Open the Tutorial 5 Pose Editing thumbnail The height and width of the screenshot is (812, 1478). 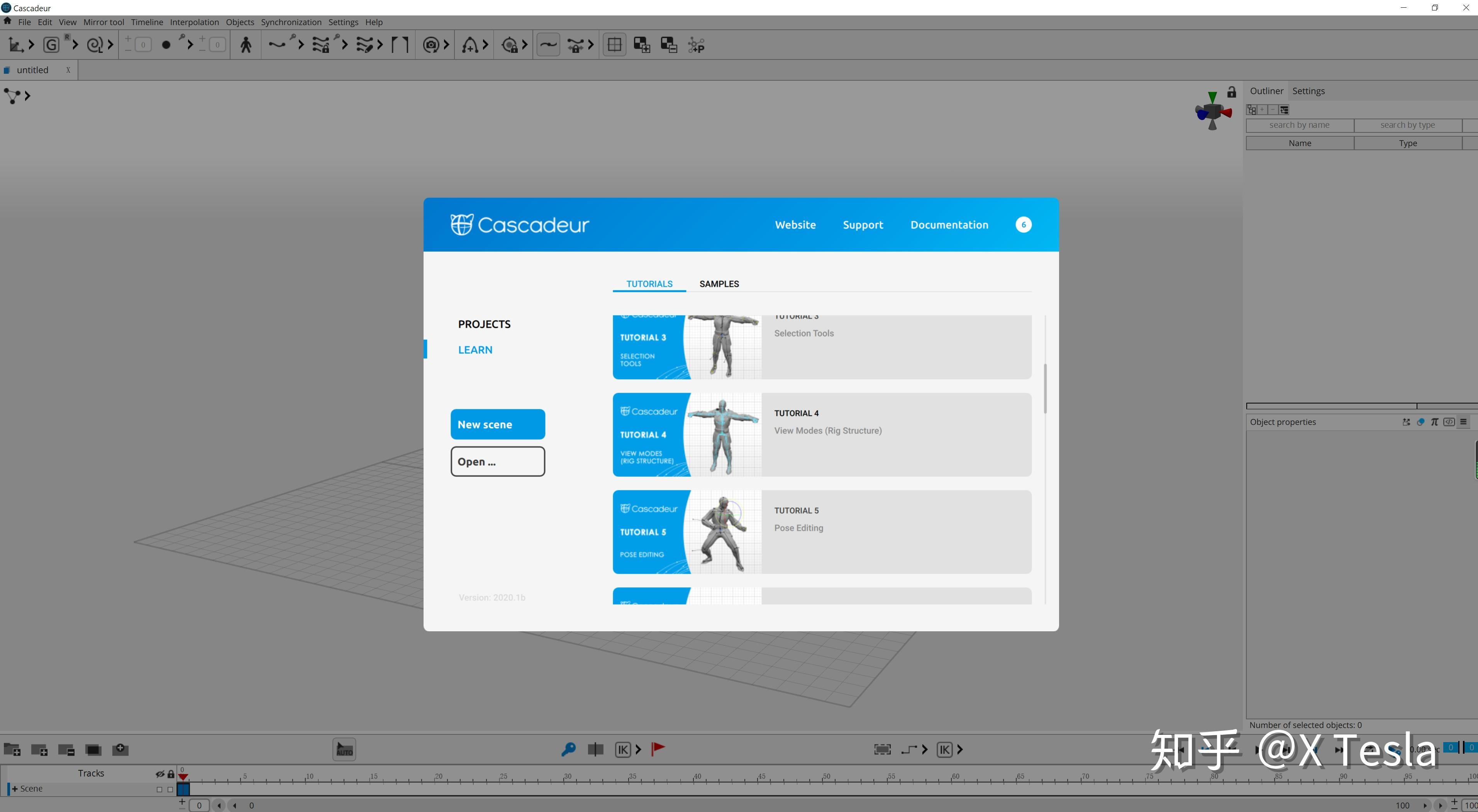tap(687, 531)
